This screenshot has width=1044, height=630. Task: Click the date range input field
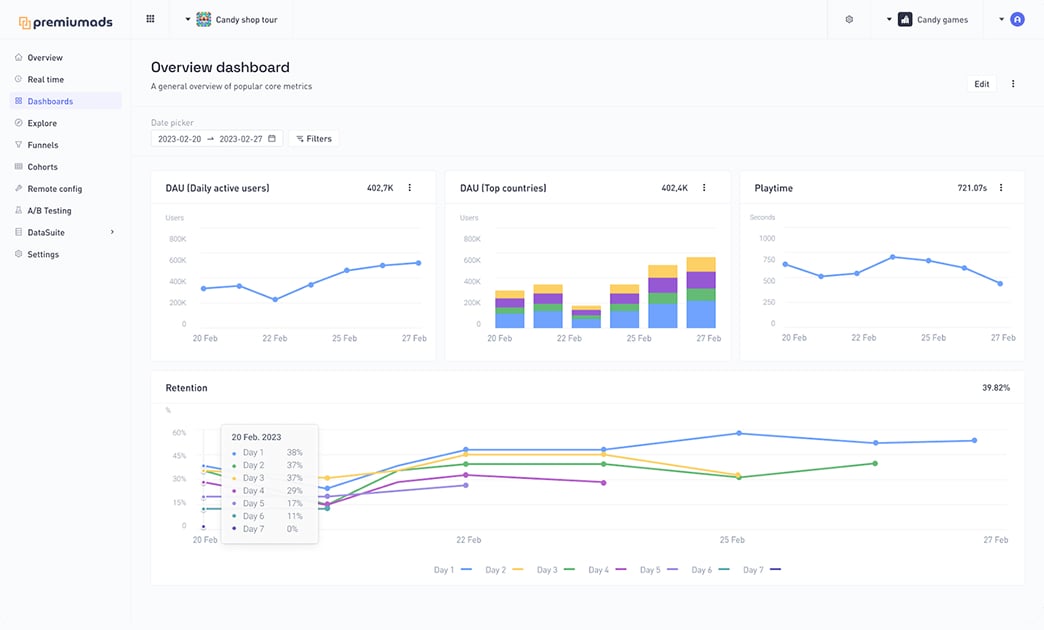[x=210, y=139]
